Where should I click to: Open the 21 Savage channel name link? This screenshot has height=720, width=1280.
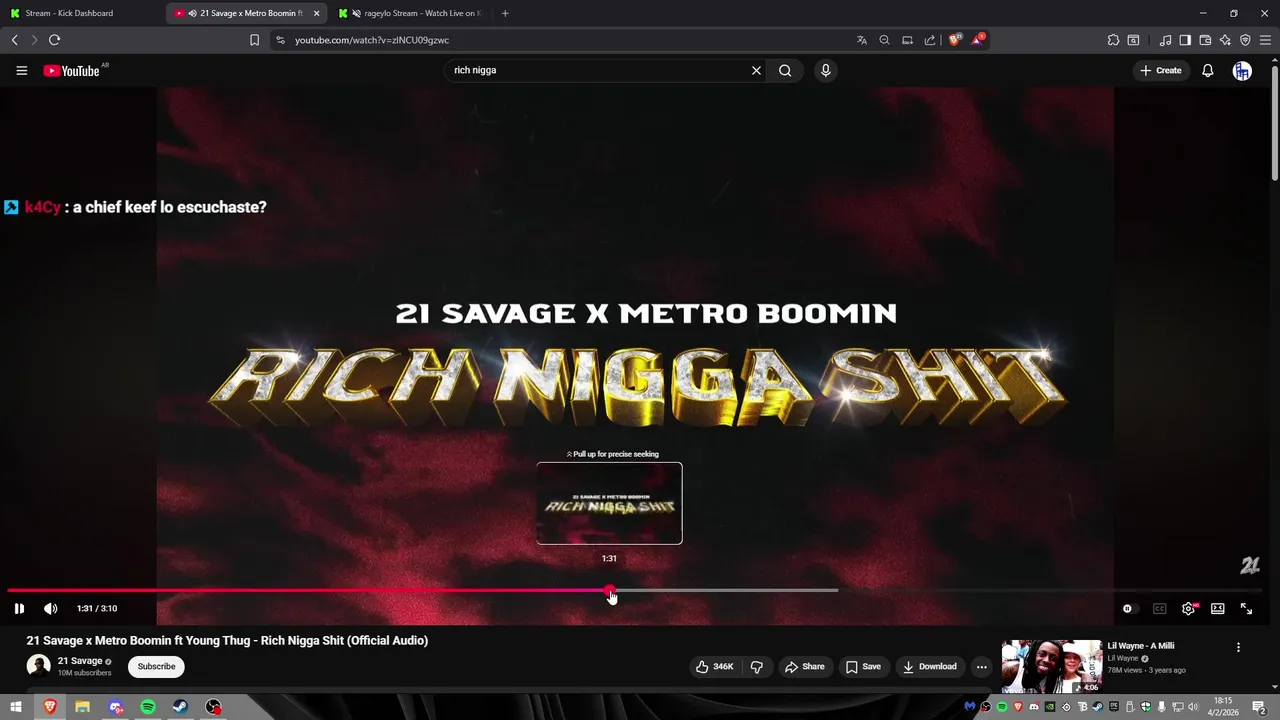(80, 661)
